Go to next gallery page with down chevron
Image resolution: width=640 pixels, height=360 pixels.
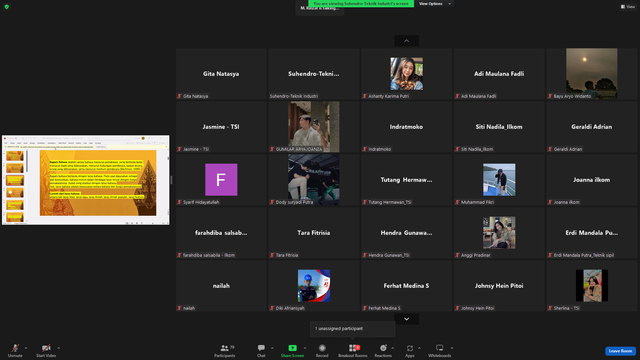(407, 319)
